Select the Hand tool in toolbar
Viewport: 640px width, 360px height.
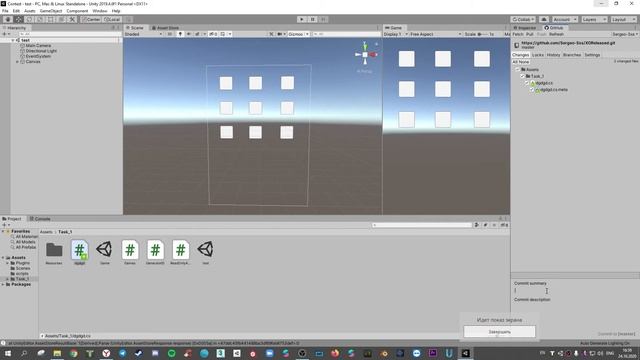[x=8, y=20]
